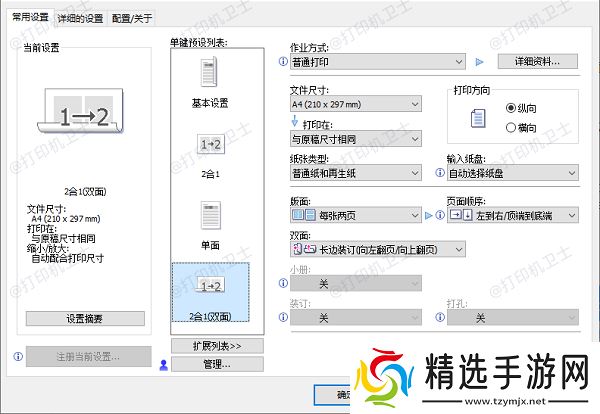Select the 2合1 preset icon
Viewport: 600px width, 414px height.
[210, 144]
